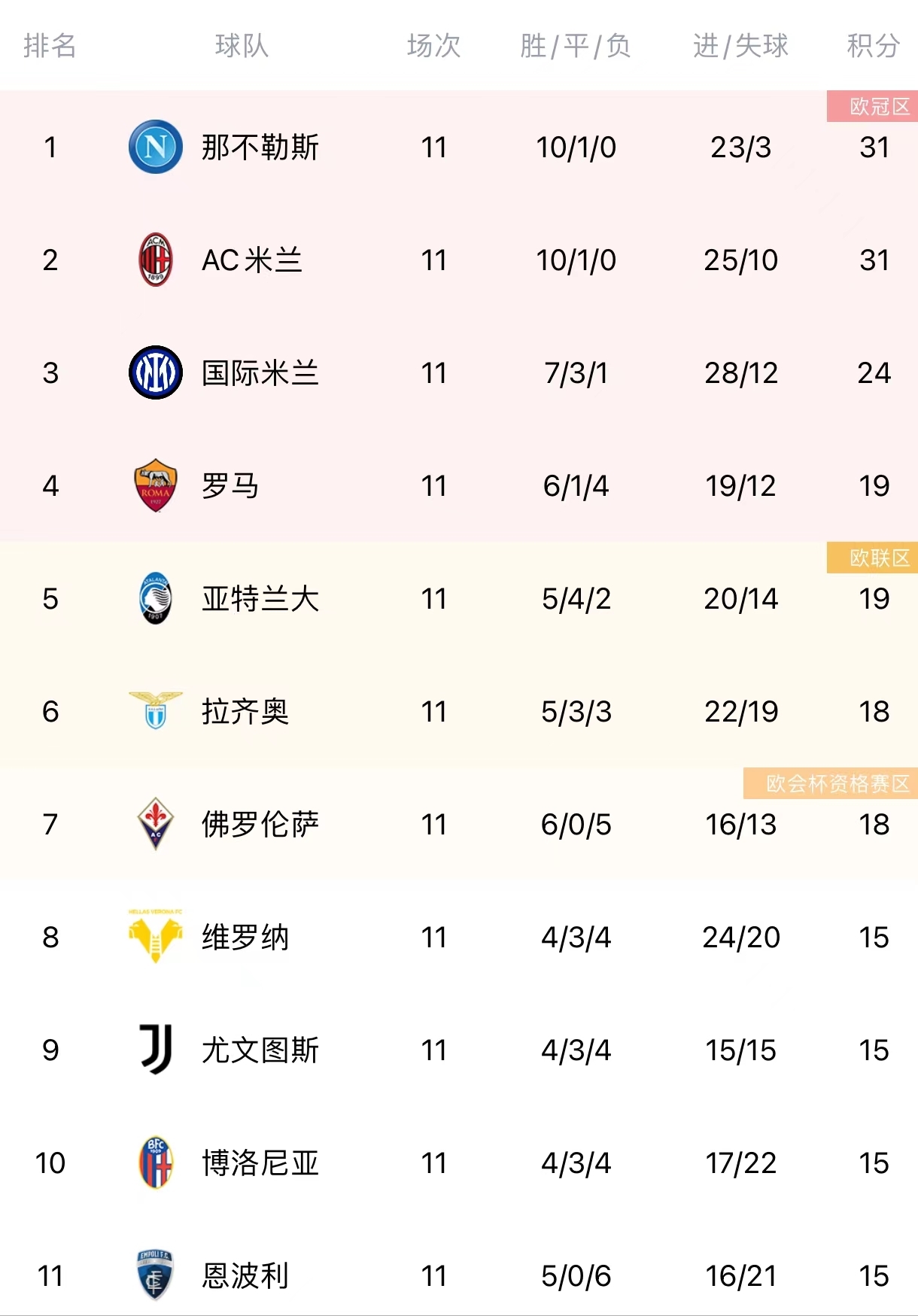This screenshot has height=1316, width=918.
Task: Click the Atalanta team crest
Action: coord(156,598)
